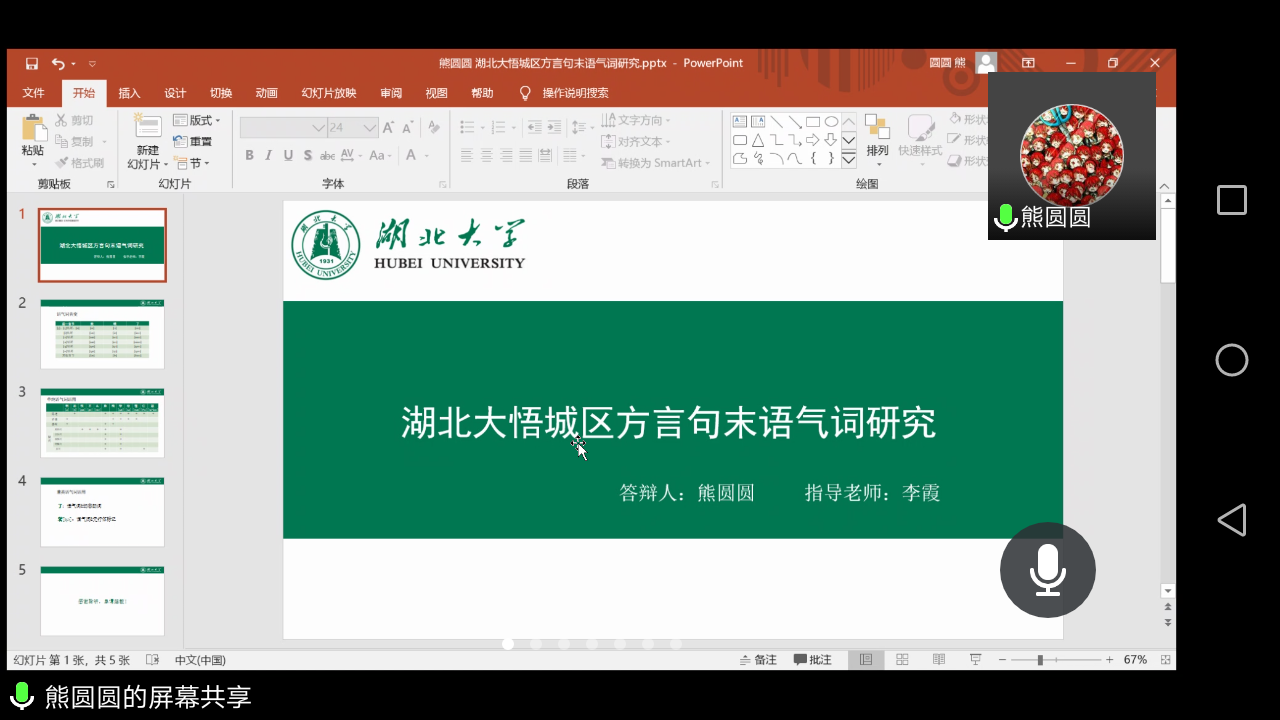Click the Reset (重置) button
Image resolution: width=1280 pixels, height=720 pixels.
pos(193,142)
